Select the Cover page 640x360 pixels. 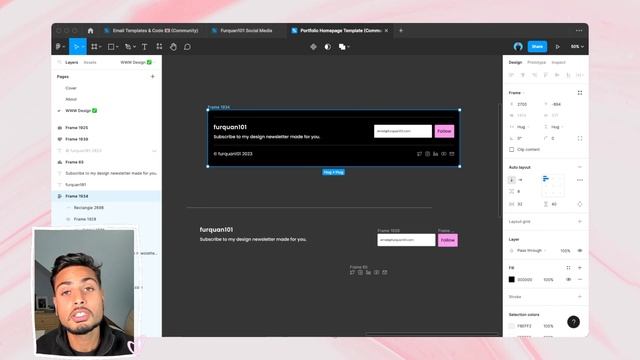coord(71,88)
